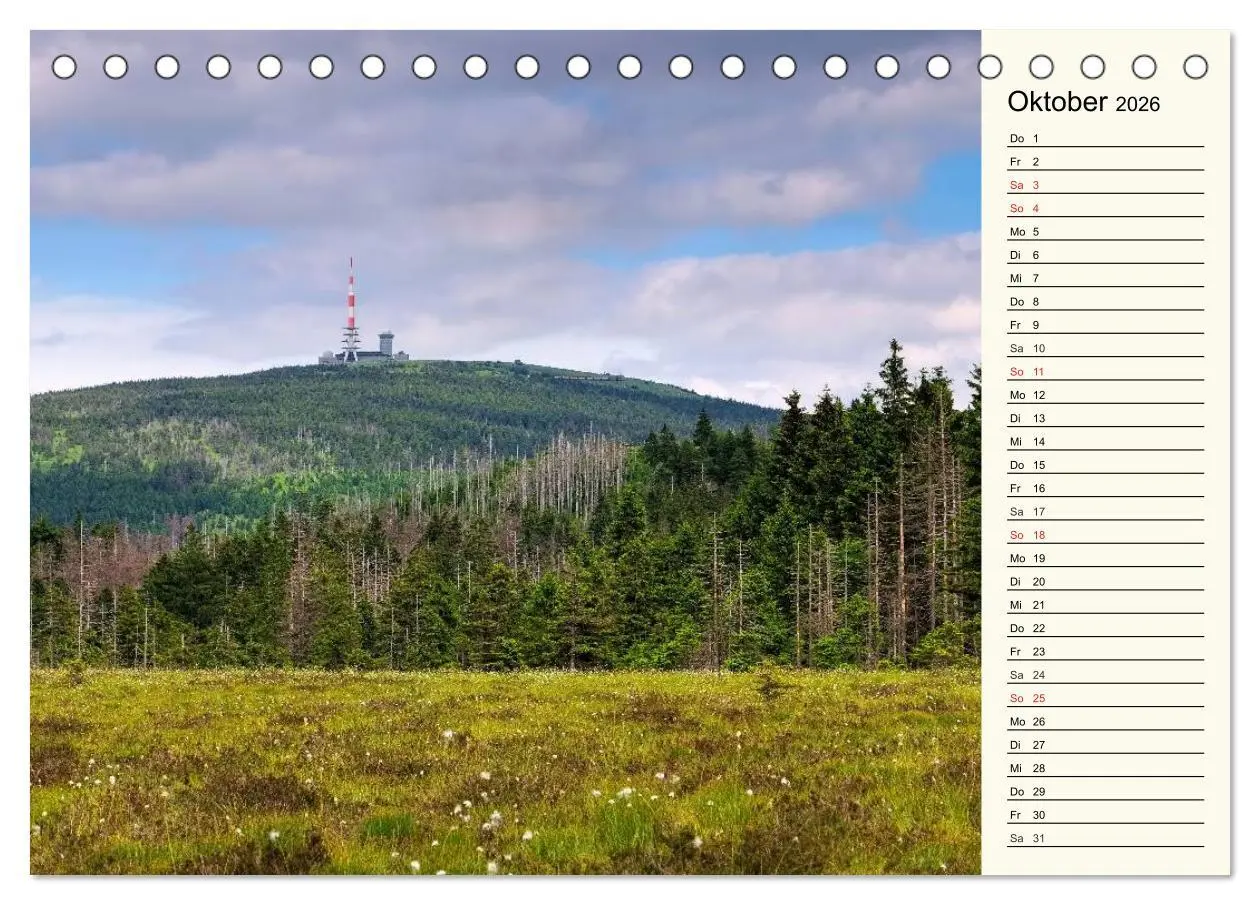The height and width of the screenshot is (905, 1260).
Task: Select the calendar row 'Mi 14'
Action: pyautogui.click(x=1105, y=441)
